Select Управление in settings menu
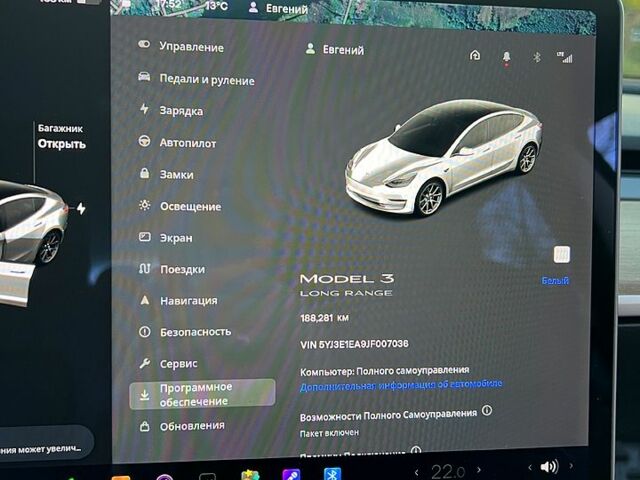The image size is (640, 480). [190, 47]
